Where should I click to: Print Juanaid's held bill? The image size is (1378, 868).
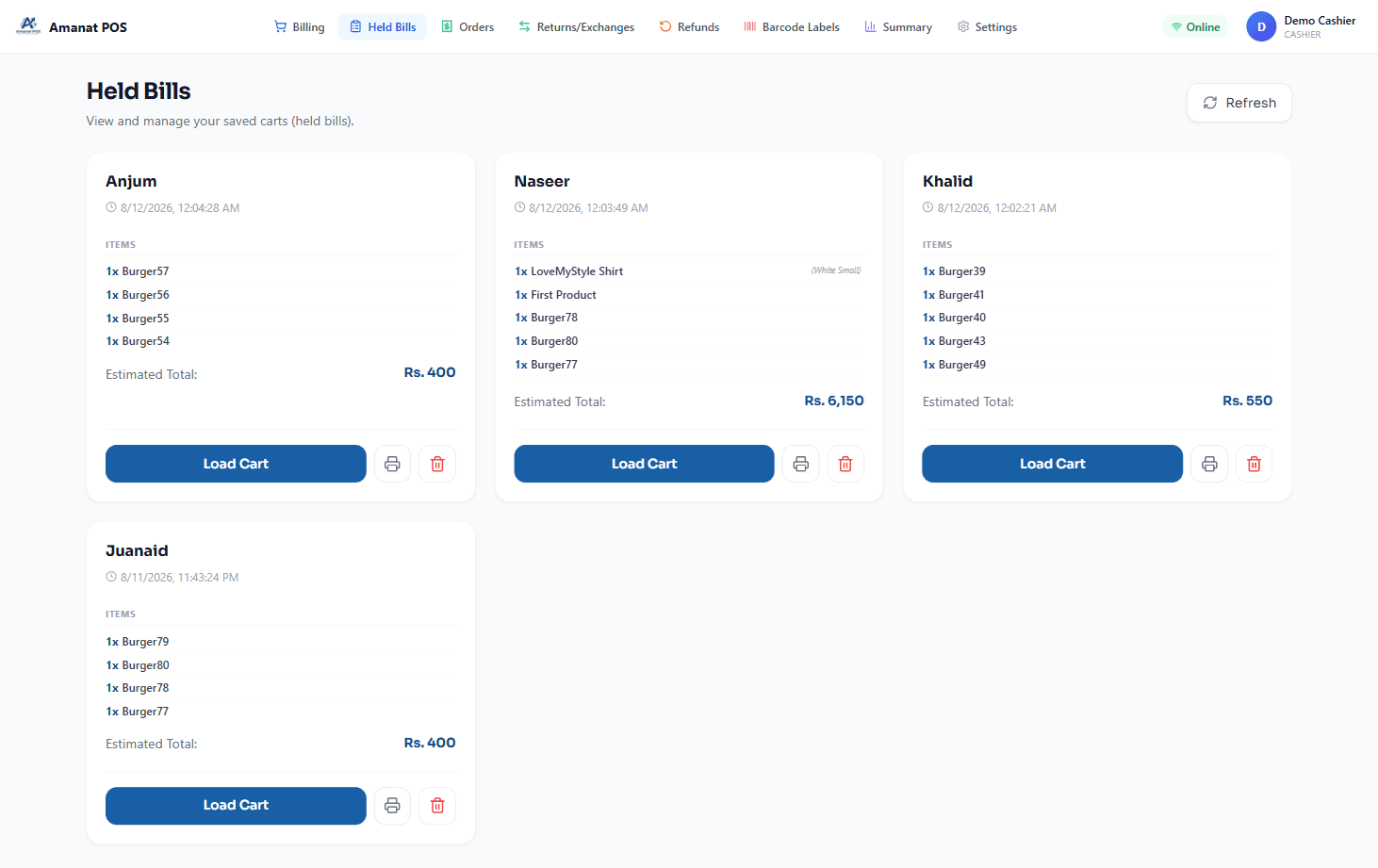[392, 806]
